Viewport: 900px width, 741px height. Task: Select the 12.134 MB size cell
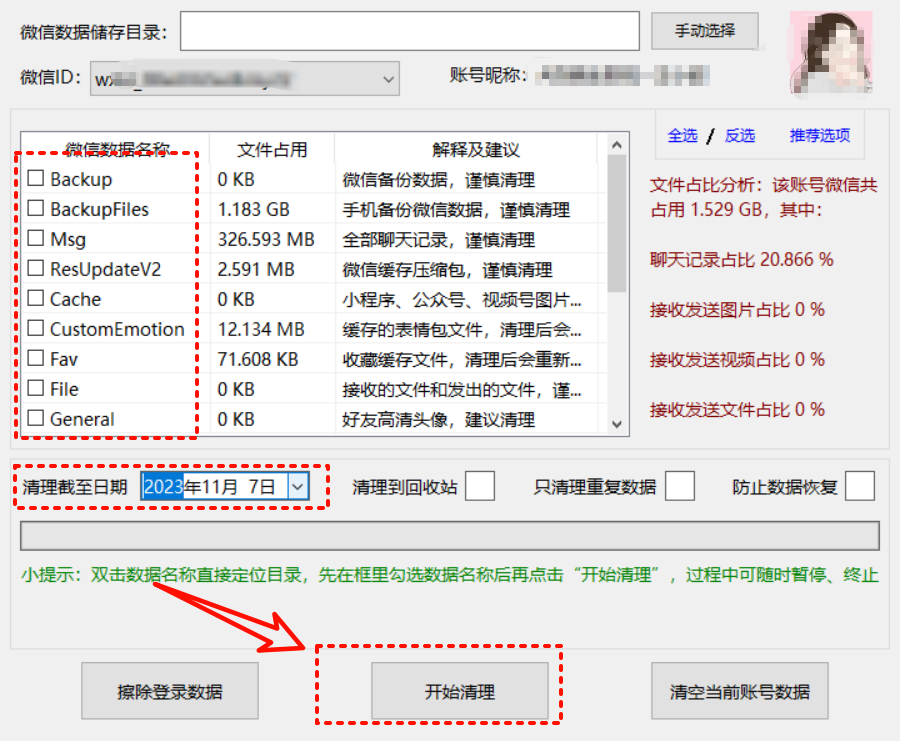tap(261, 329)
